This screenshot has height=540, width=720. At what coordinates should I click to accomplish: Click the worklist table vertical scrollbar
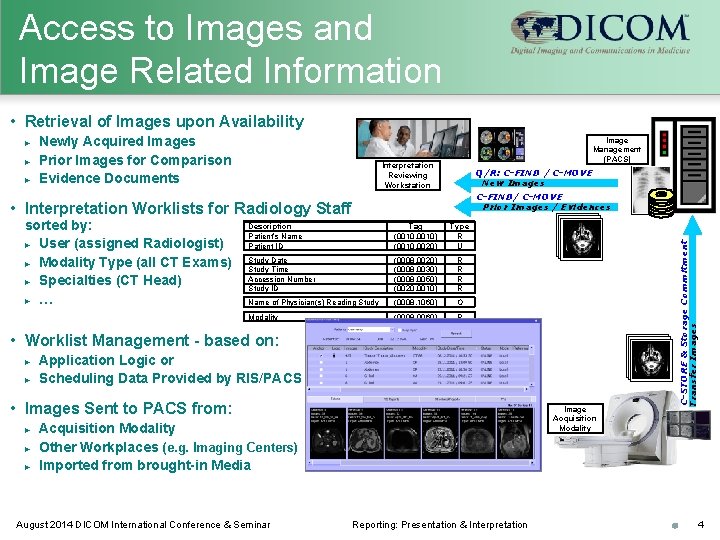[x=532, y=366]
